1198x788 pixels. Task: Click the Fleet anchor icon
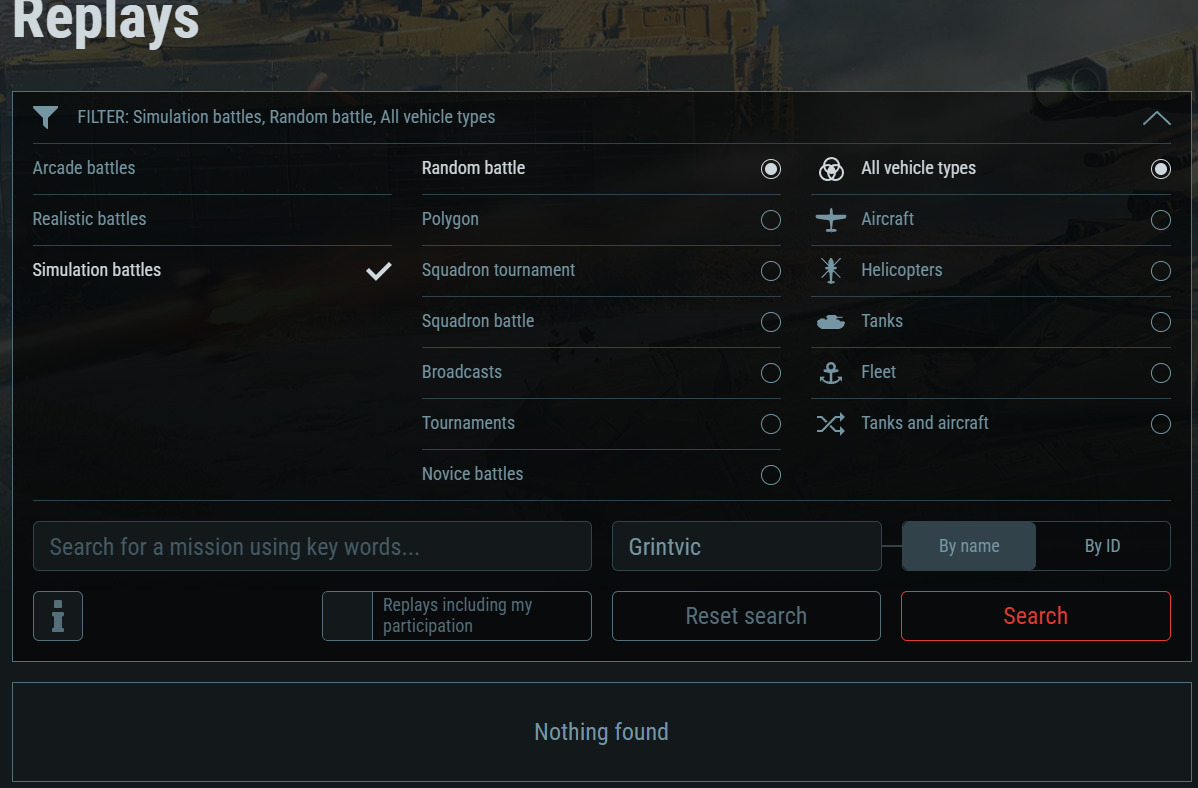pos(831,373)
